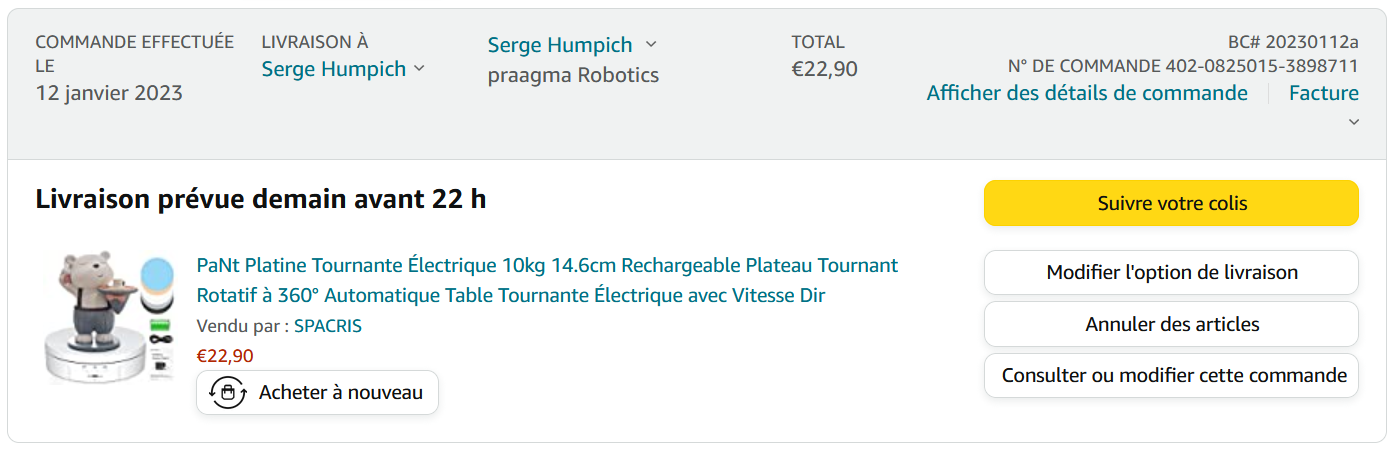Open the turntable product thumbnail image

(x=110, y=319)
